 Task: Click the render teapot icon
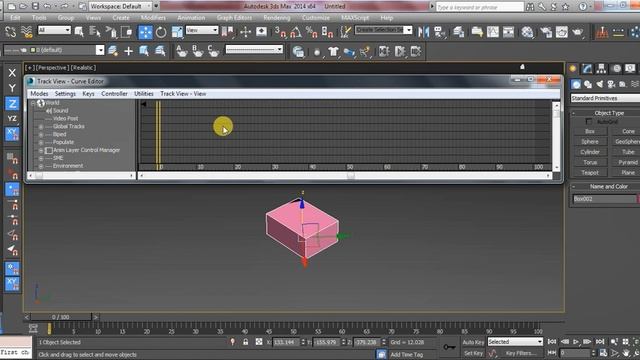coord(578,32)
